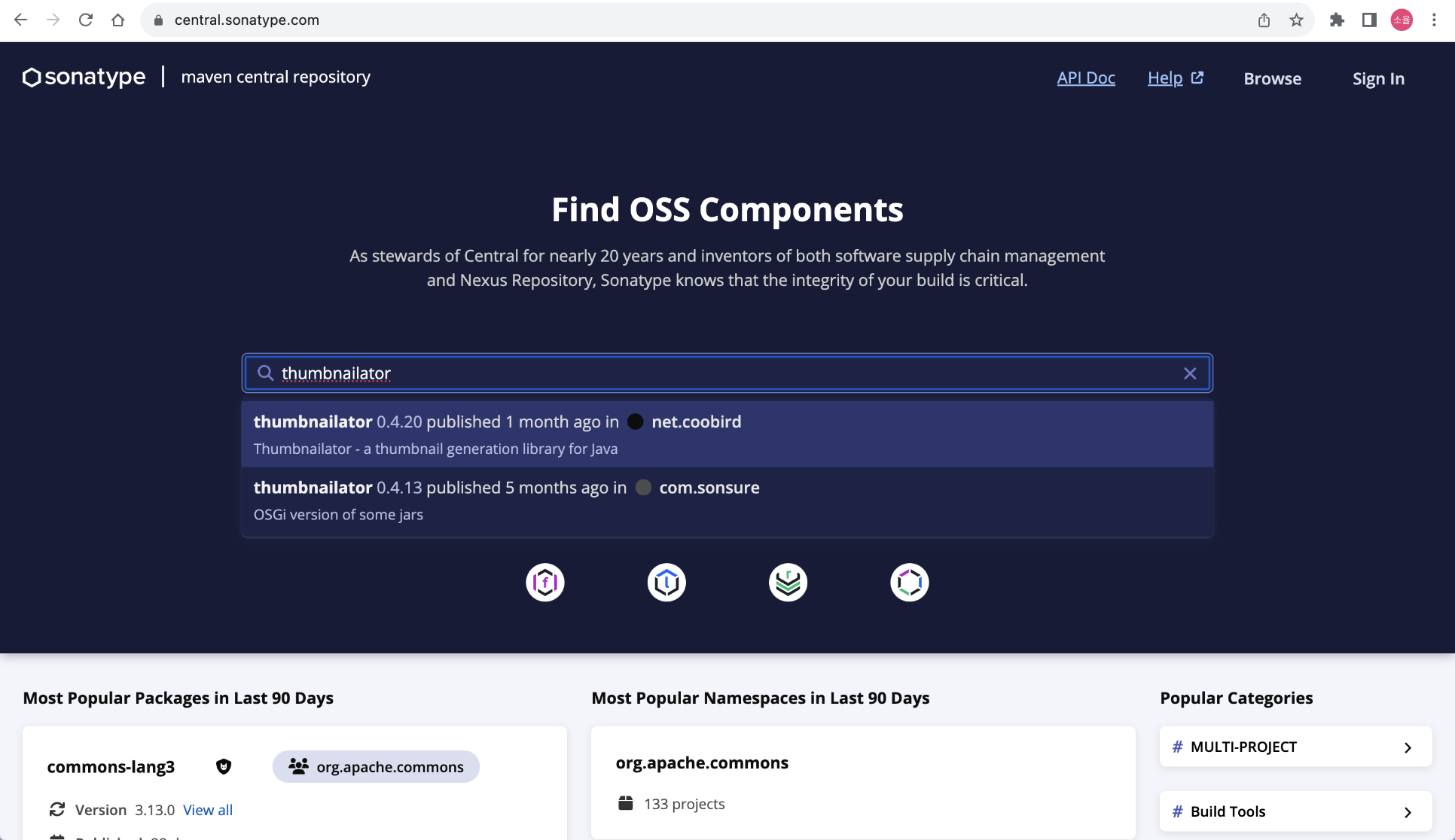Click the Sonatype Firewall product icon

pos(545,582)
